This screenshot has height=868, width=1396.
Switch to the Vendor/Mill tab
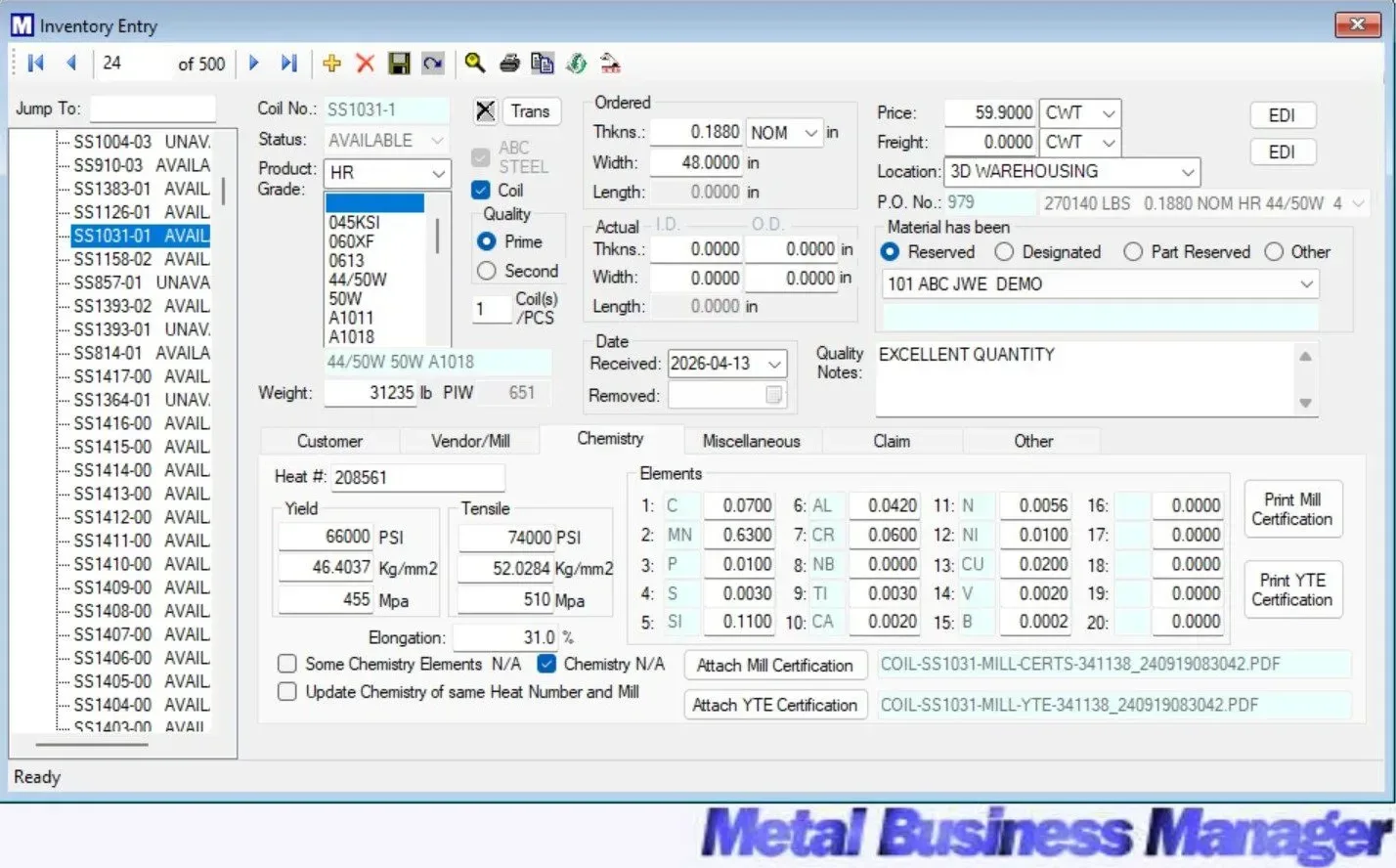coord(469,440)
